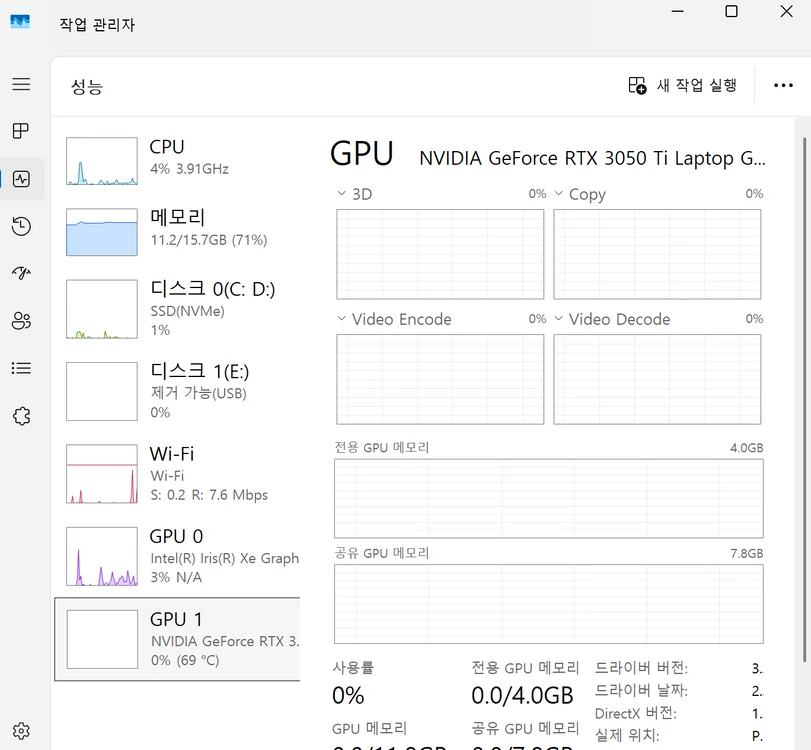811x750 pixels.
Task: Click the 0.0/4.0GB dedicated memory value
Action: [522, 696]
